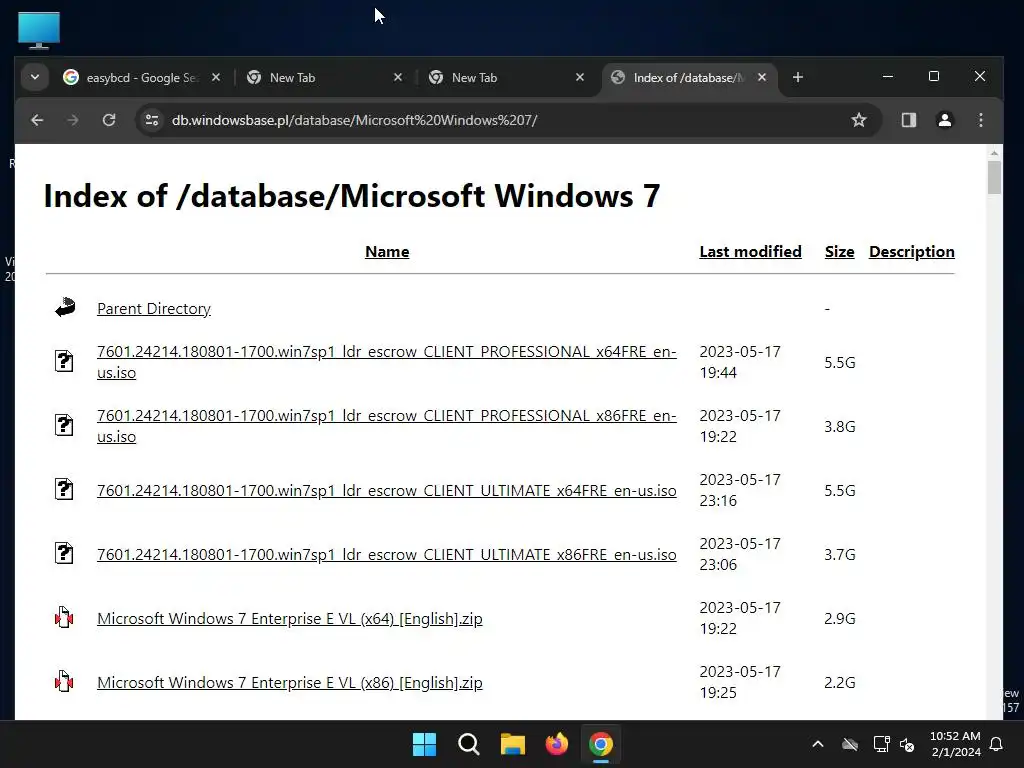Click the 5.5G size of PROFESSIONAL x64 iso

click(840, 362)
